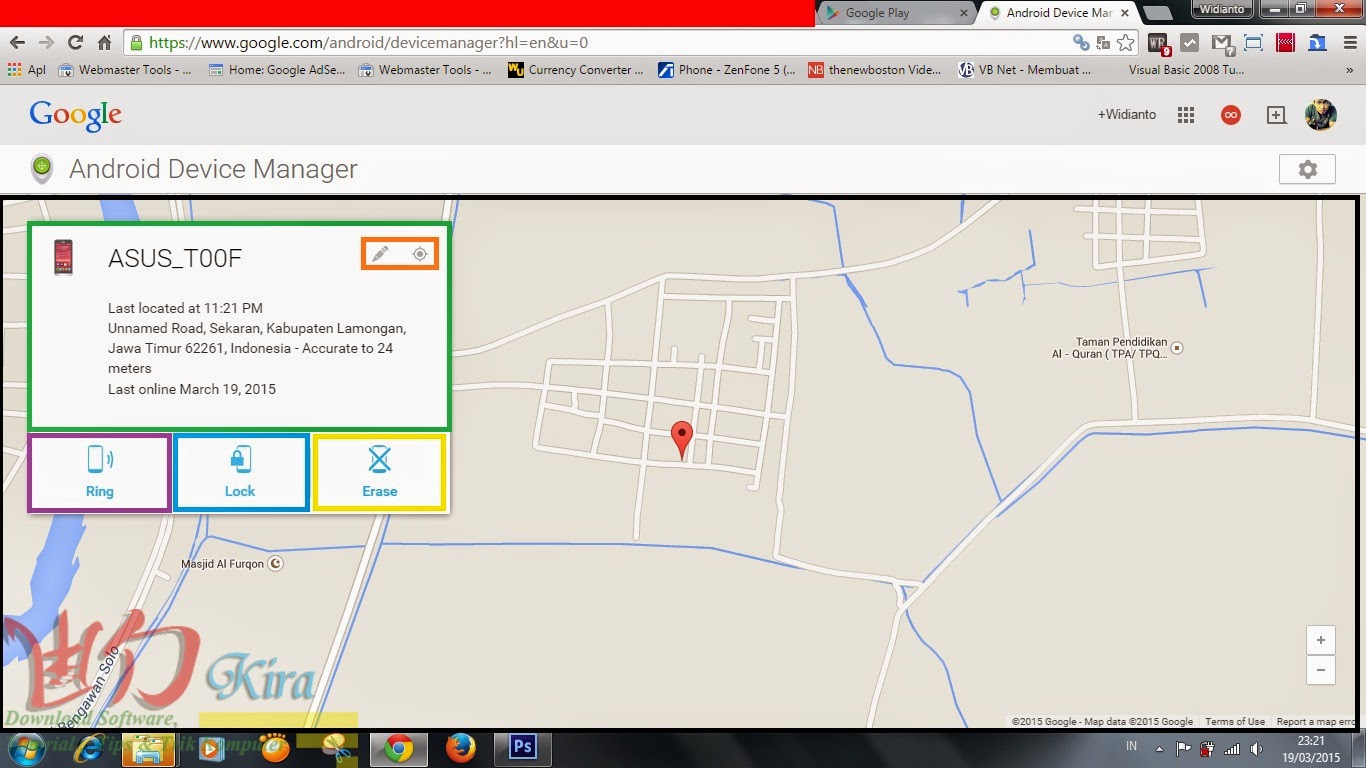Click Taman Pendidikan Al-Quran map marker
This screenshot has height=768, width=1366.
pos(1177,348)
